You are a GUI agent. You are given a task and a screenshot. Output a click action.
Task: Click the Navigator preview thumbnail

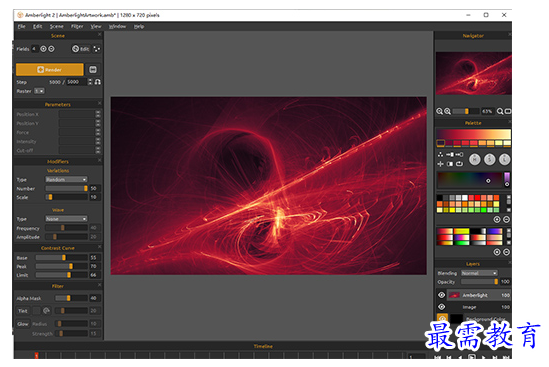pos(474,73)
